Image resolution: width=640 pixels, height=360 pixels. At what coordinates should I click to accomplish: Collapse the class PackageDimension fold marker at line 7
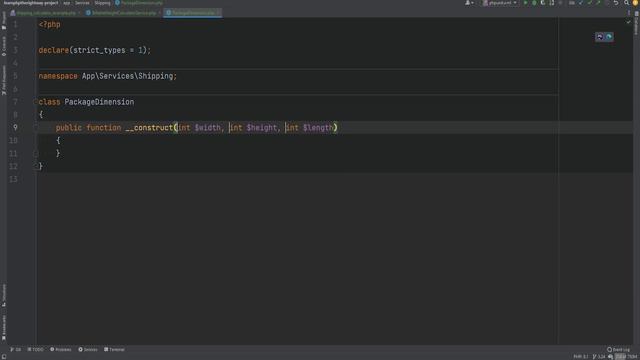pos(36,102)
